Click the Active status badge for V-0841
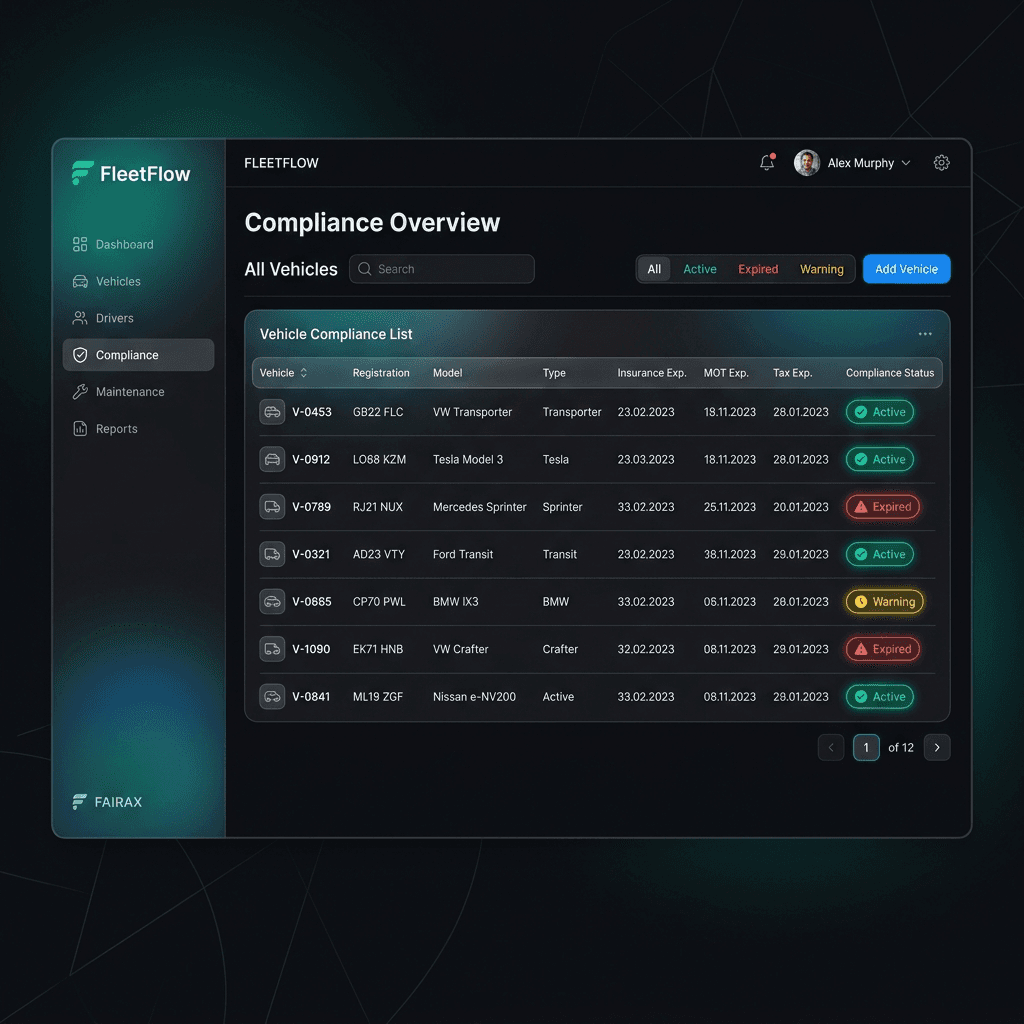The image size is (1024, 1024). click(880, 696)
